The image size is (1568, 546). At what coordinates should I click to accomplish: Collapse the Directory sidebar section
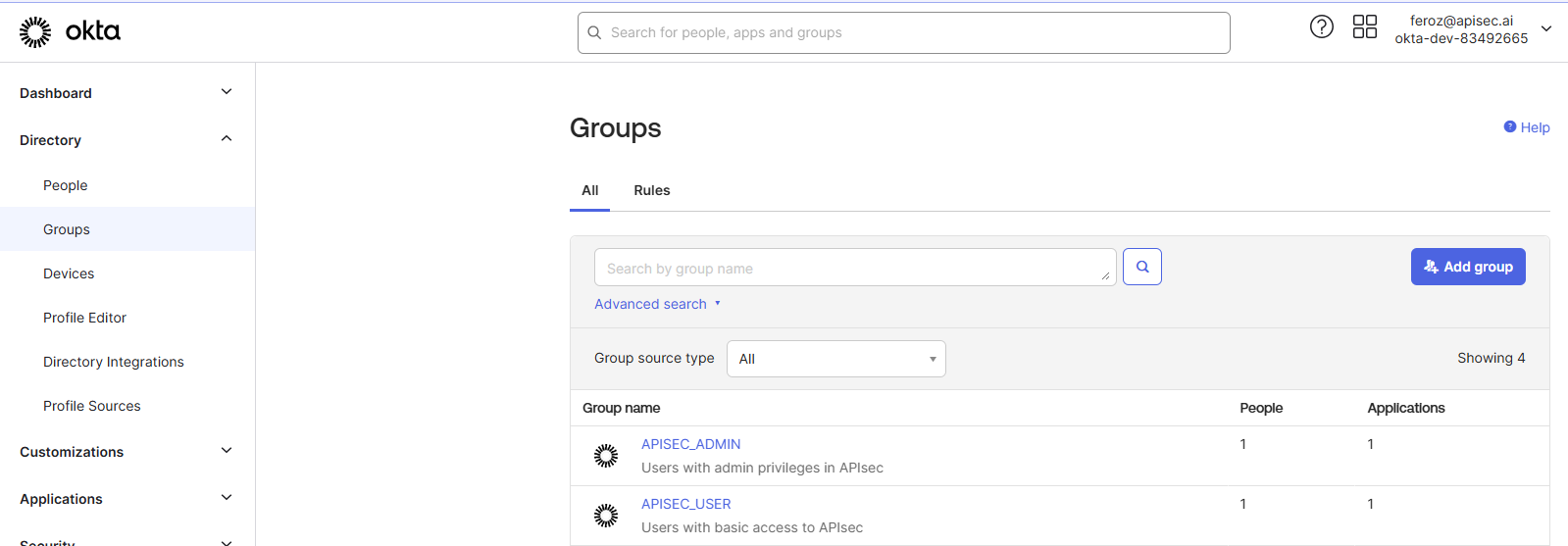(x=227, y=139)
